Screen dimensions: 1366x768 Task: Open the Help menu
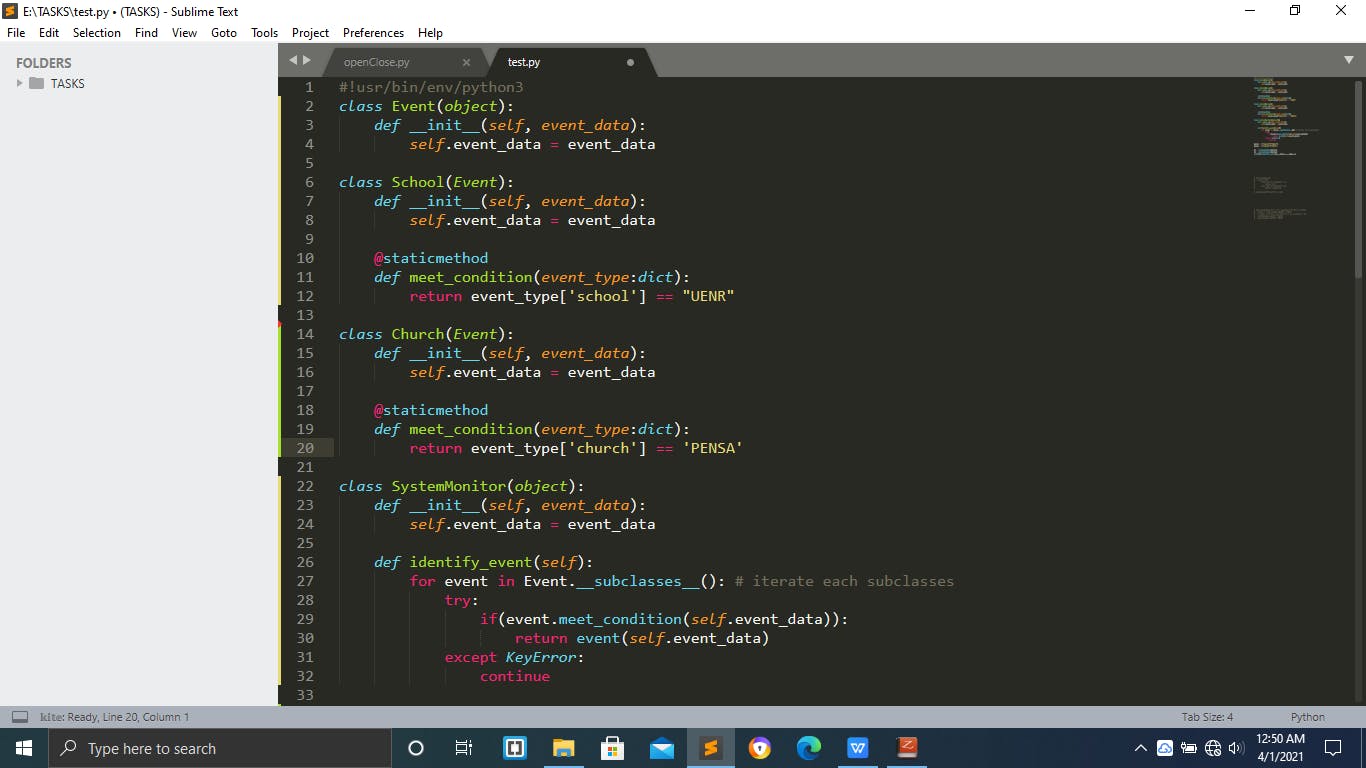tap(430, 32)
